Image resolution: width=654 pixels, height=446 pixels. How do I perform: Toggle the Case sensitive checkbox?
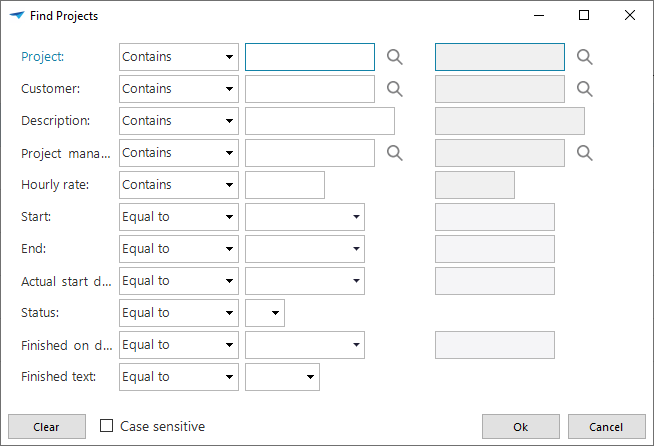[x=107, y=426]
